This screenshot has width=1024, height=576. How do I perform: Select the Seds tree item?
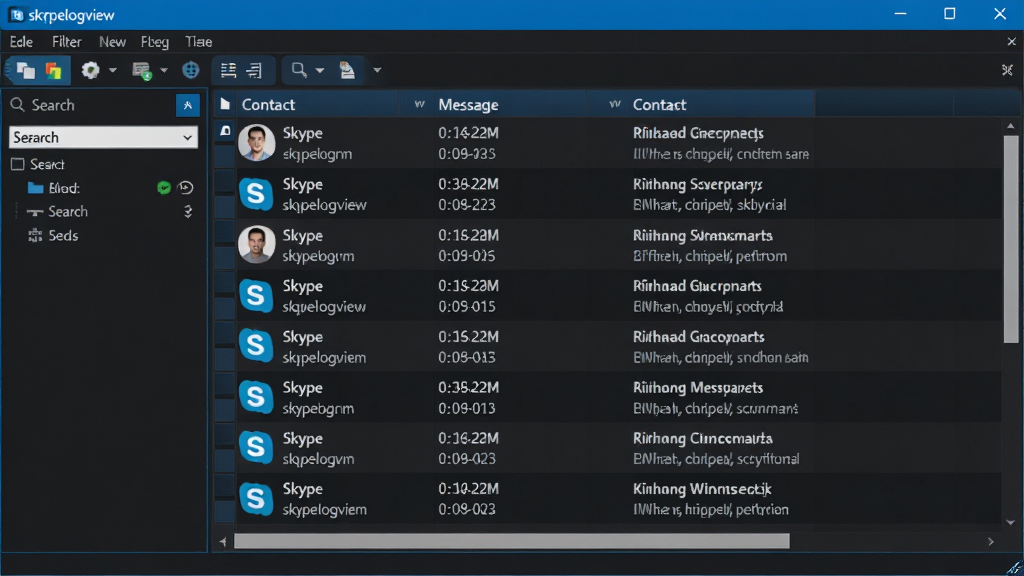63,236
